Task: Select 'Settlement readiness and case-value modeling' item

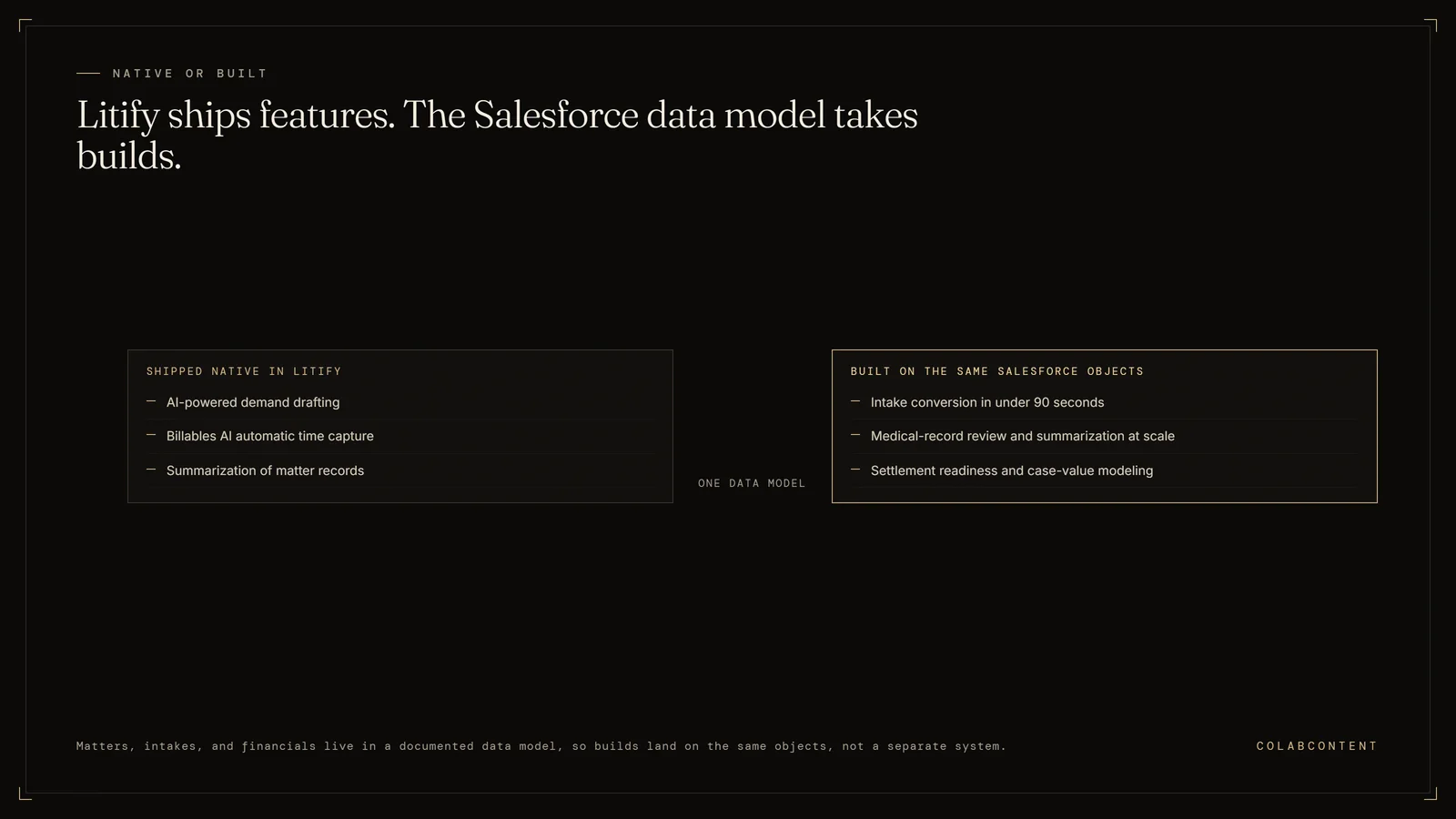Action: [x=1012, y=470]
